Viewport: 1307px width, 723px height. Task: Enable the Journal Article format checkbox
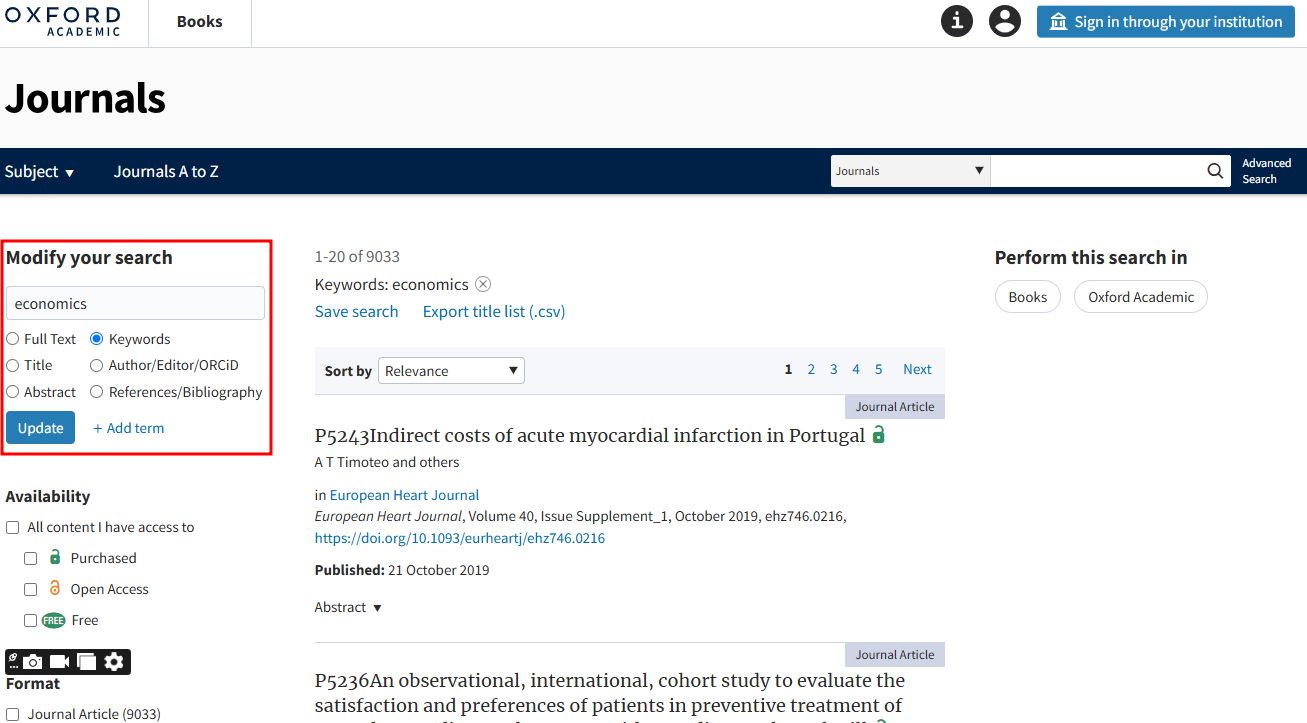(x=13, y=714)
